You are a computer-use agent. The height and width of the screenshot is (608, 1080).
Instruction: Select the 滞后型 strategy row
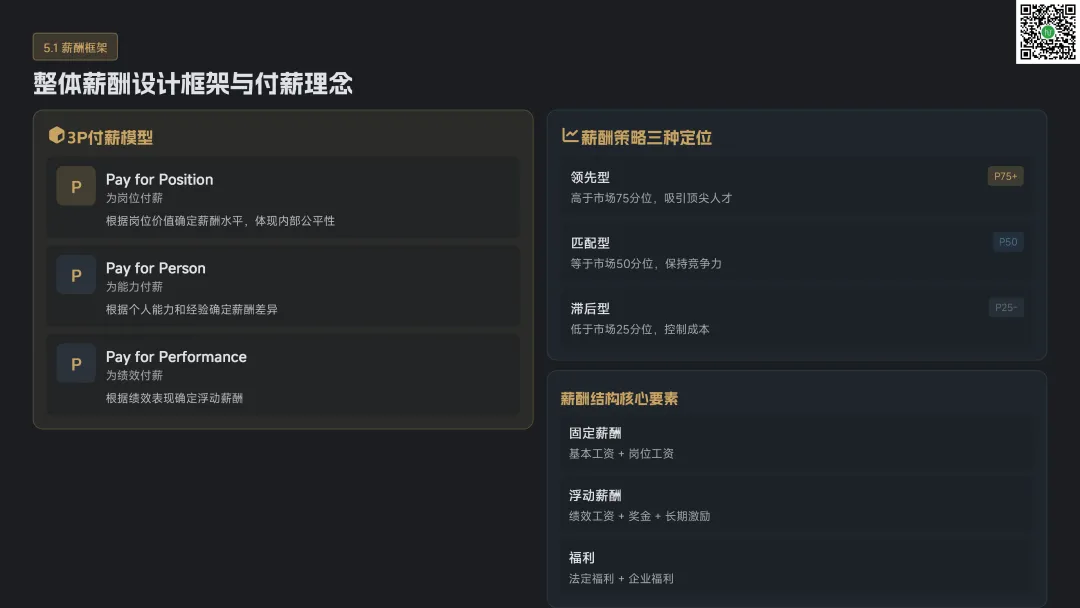point(796,318)
